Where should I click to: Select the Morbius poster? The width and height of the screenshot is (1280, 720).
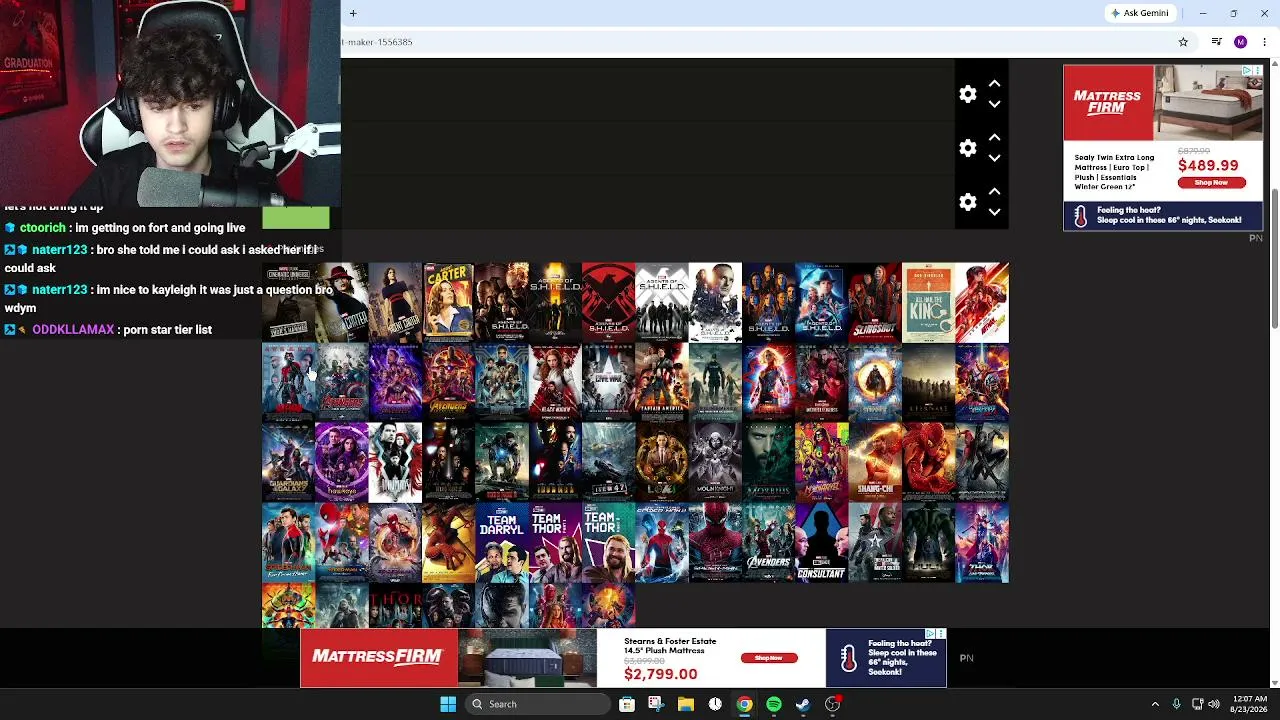(x=768, y=462)
